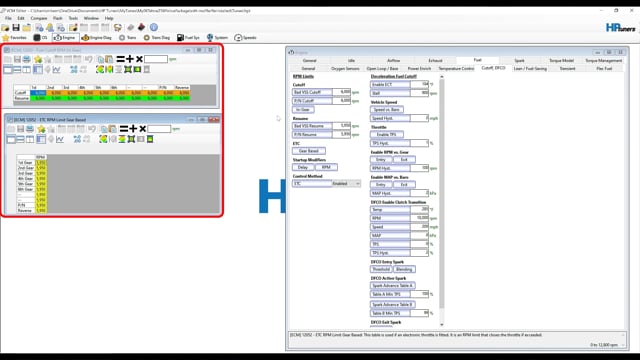Click the In Gear cutoff button
640x360 pixels.
[303, 109]
